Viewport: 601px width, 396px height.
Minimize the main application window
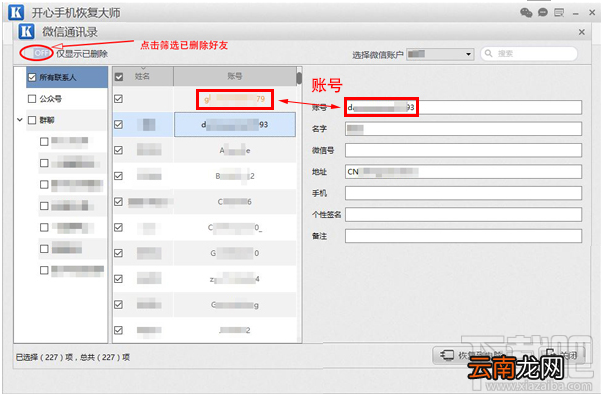pyautogui.click(x=575, y=13)
